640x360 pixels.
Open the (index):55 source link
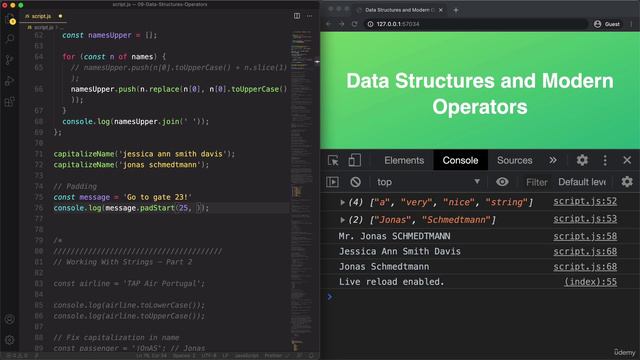point(590,282)
